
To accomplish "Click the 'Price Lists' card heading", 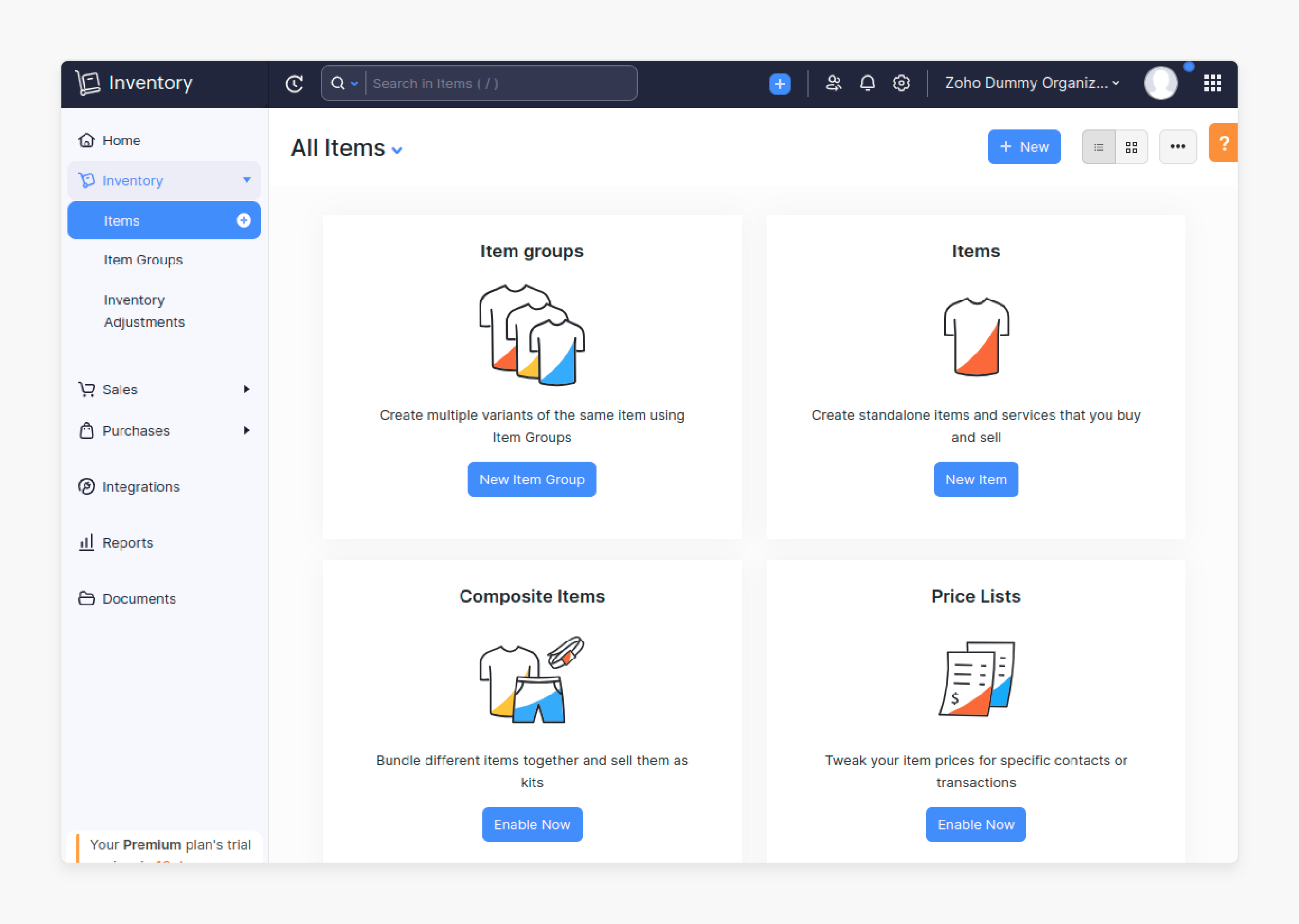I will tap(976, 596).
